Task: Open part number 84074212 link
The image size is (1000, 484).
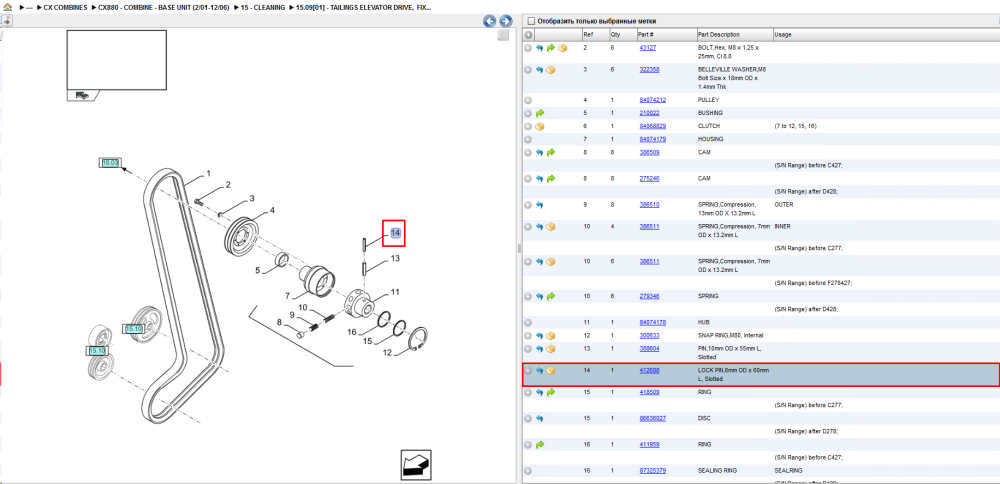Action: point(652,100)
